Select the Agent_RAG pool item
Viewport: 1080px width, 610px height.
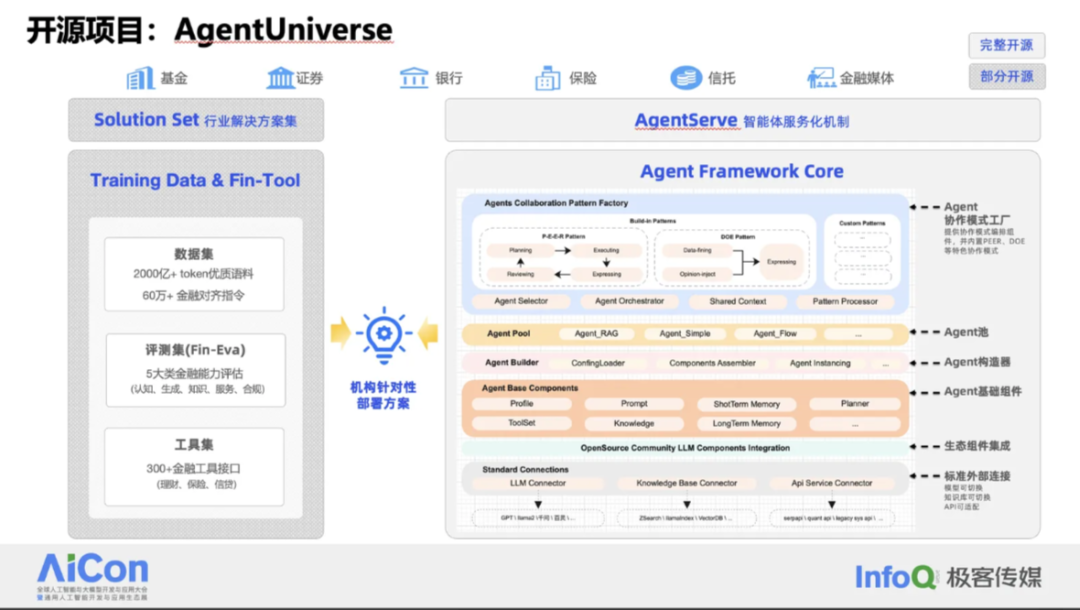(x=596, y=334)
